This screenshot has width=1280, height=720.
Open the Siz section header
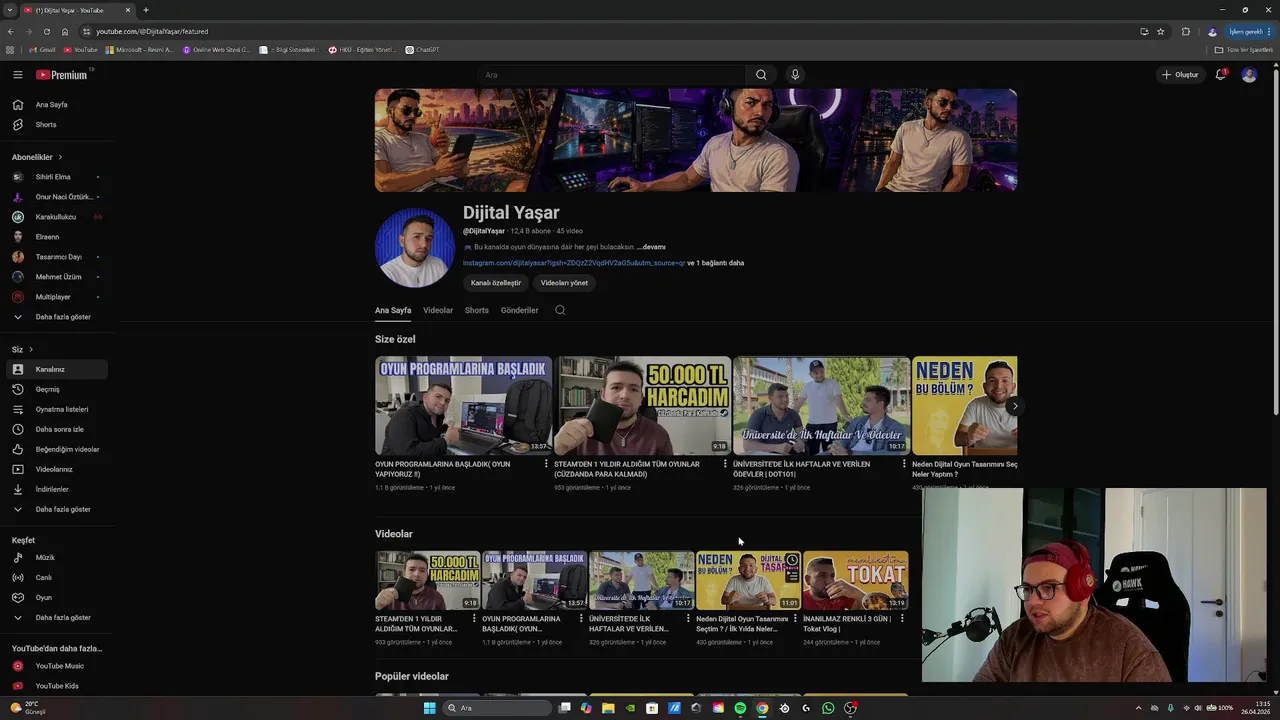pos(22,349)
